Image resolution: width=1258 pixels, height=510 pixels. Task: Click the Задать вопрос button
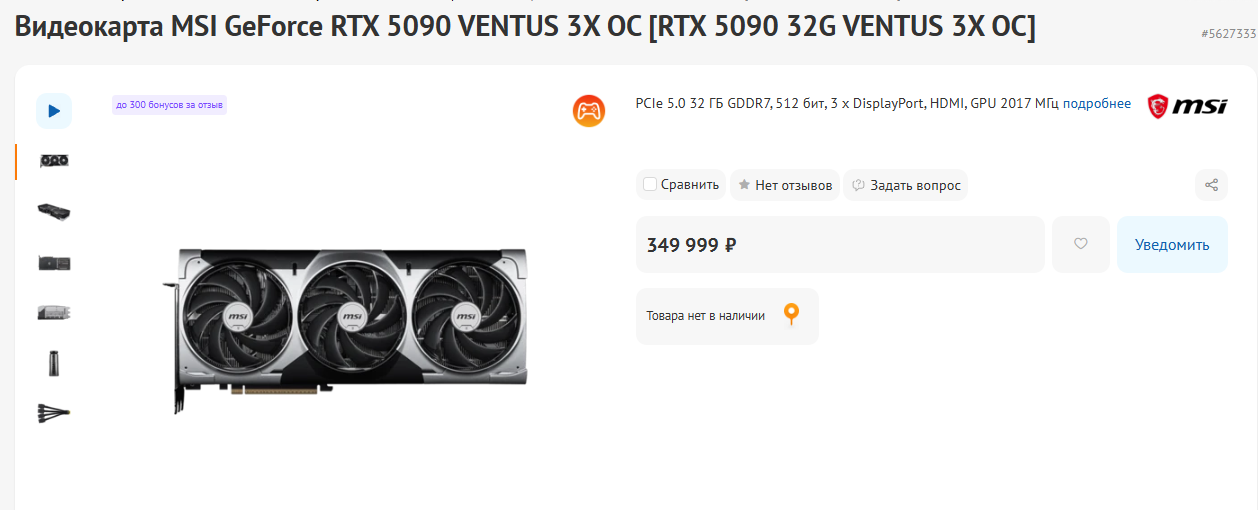pyautogui.click(x=906, y=185)
